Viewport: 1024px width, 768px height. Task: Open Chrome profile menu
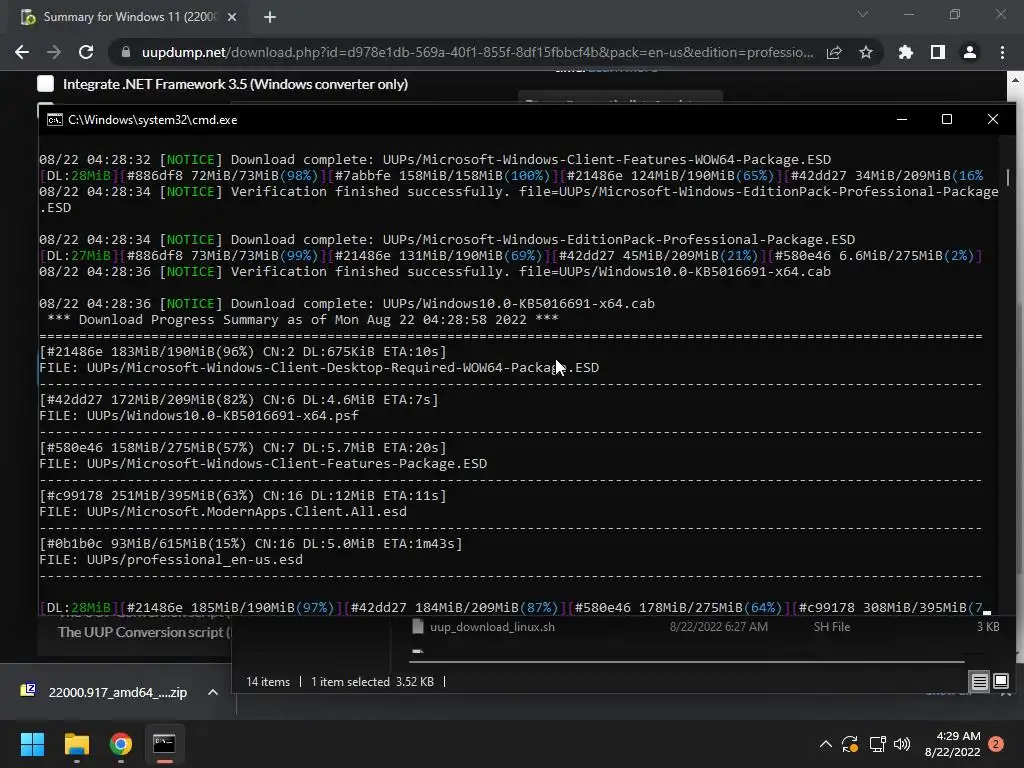970,52
